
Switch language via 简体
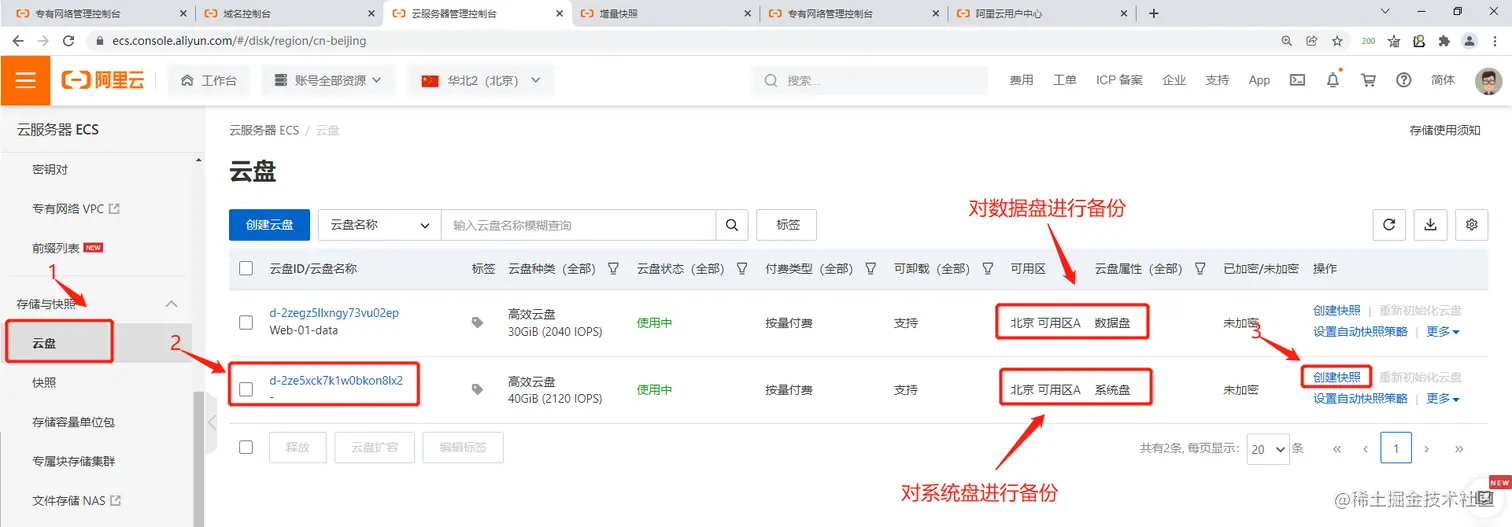click(x=1443, y=80)
